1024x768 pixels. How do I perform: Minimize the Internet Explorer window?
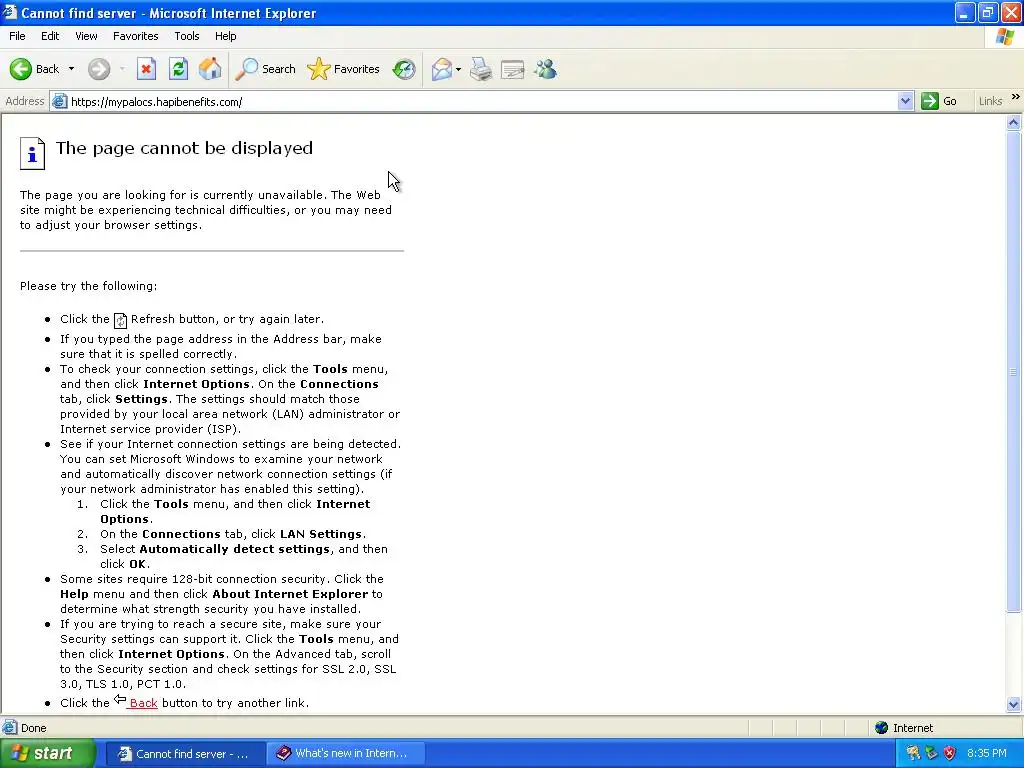pos(964,12)
